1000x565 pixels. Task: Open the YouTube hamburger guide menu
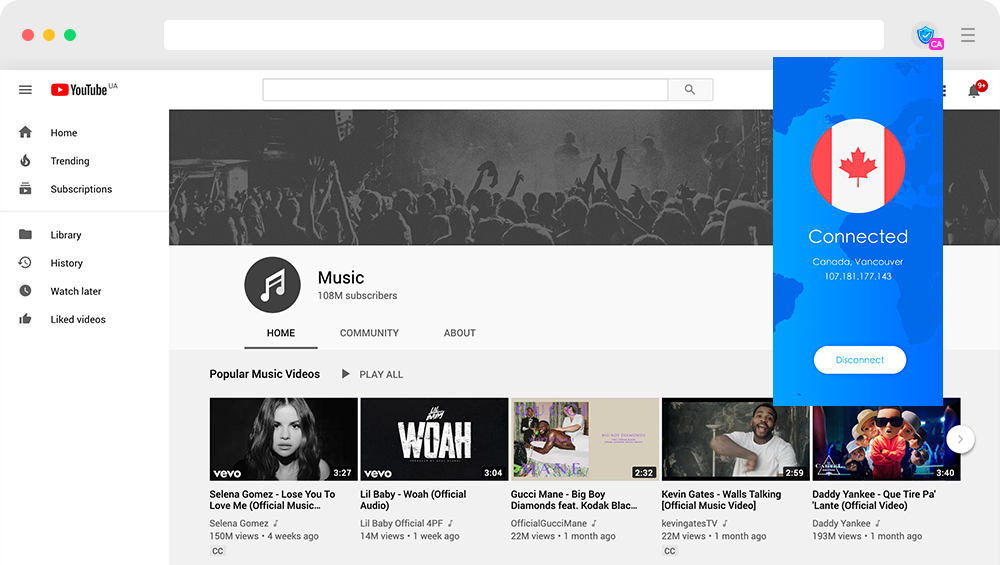pyautogui.click(x=25, y=90)
